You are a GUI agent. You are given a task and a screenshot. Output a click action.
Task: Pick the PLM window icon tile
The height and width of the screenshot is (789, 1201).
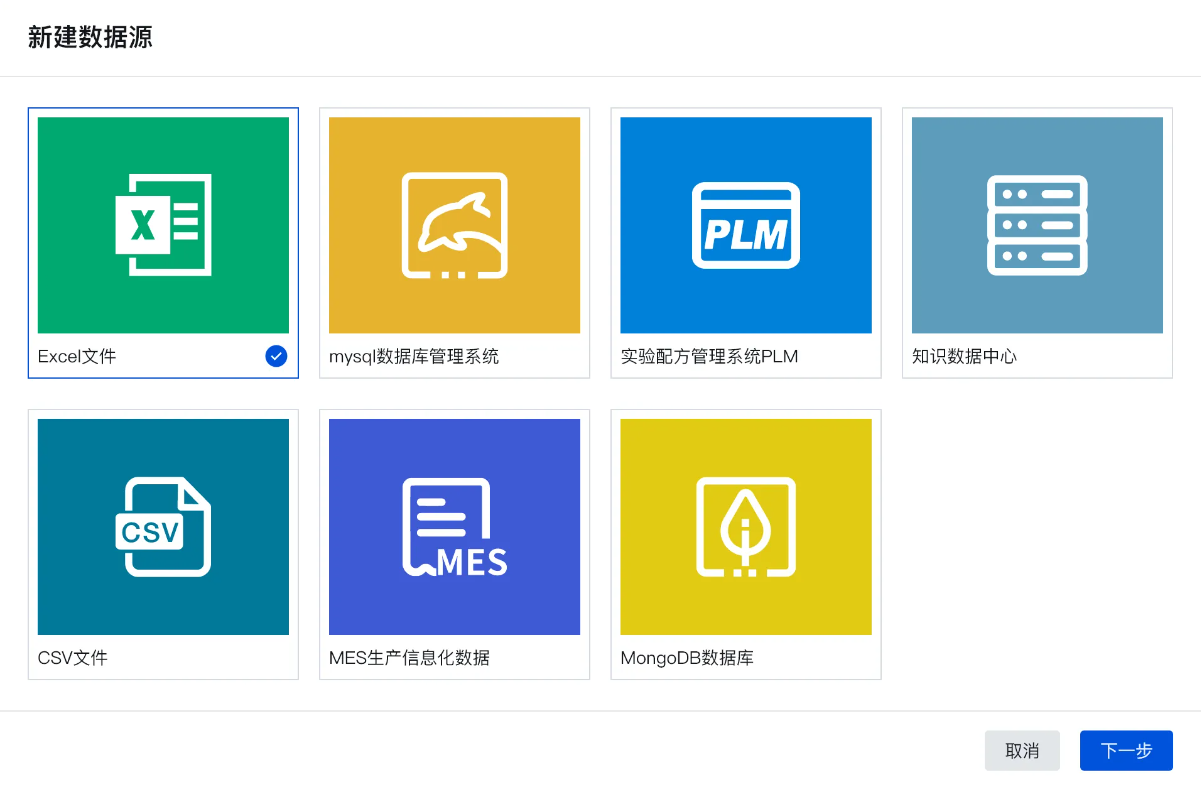pos(746,225)
